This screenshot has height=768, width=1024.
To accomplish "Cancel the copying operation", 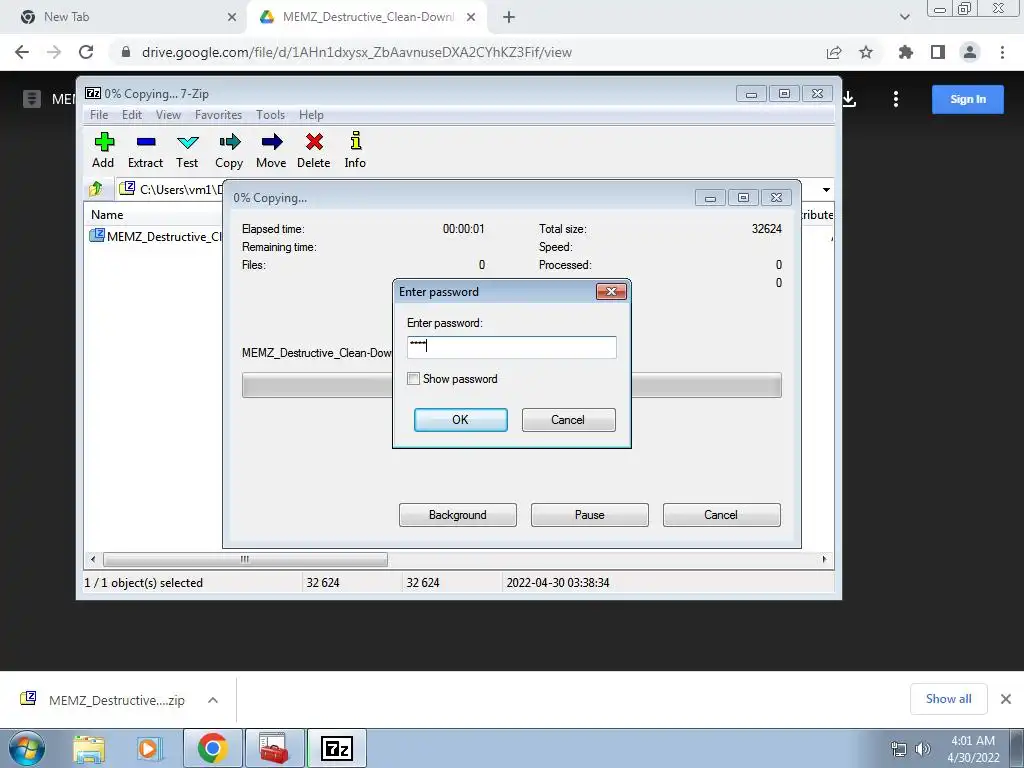I will tap(721, 515).
